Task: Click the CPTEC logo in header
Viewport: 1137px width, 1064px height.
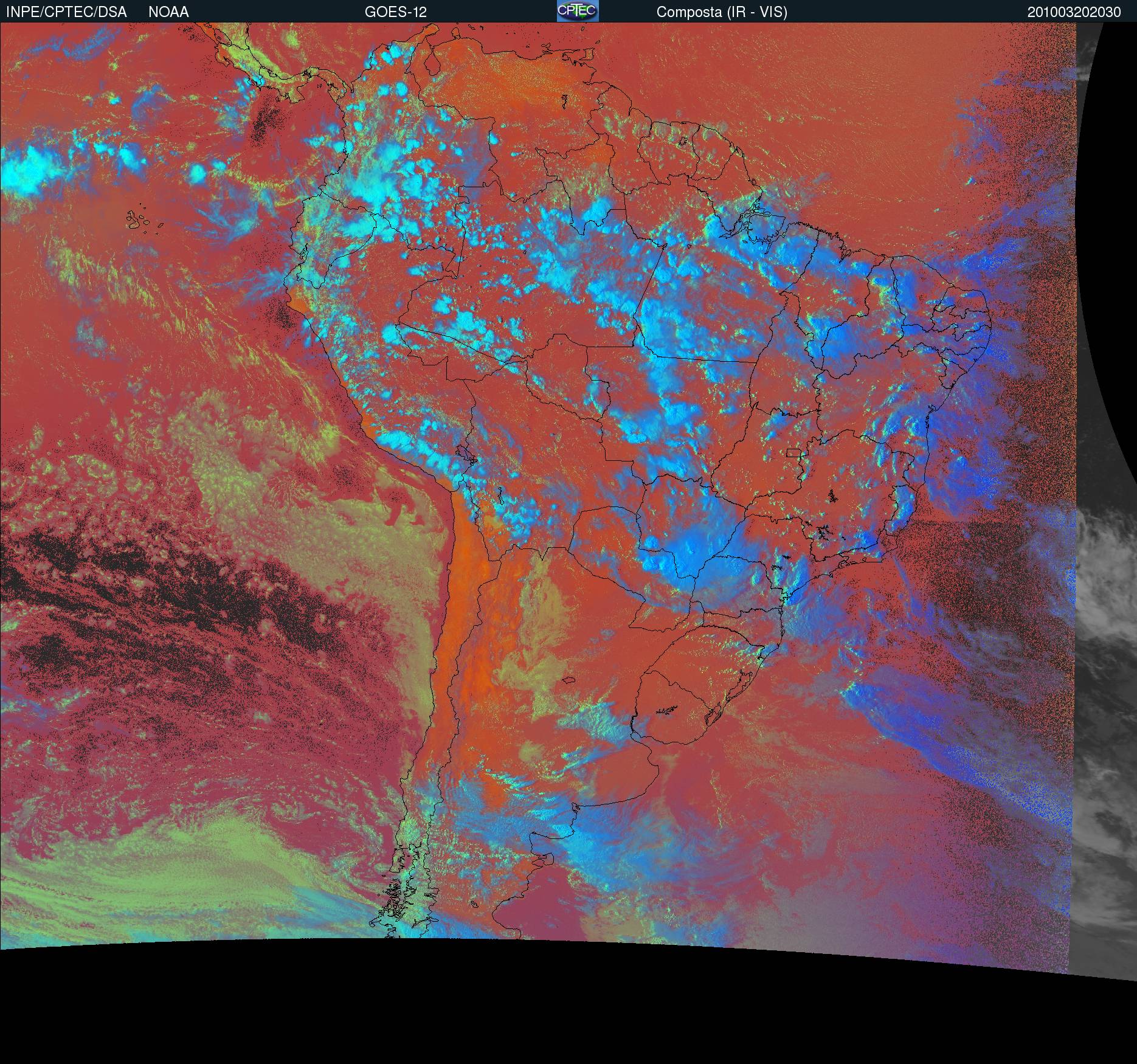Action: [578, 11]
